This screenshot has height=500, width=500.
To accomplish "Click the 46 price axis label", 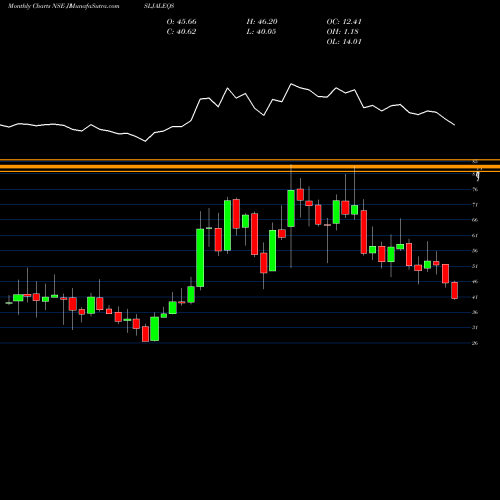I will pyautogui.click(x=475, y=281).
